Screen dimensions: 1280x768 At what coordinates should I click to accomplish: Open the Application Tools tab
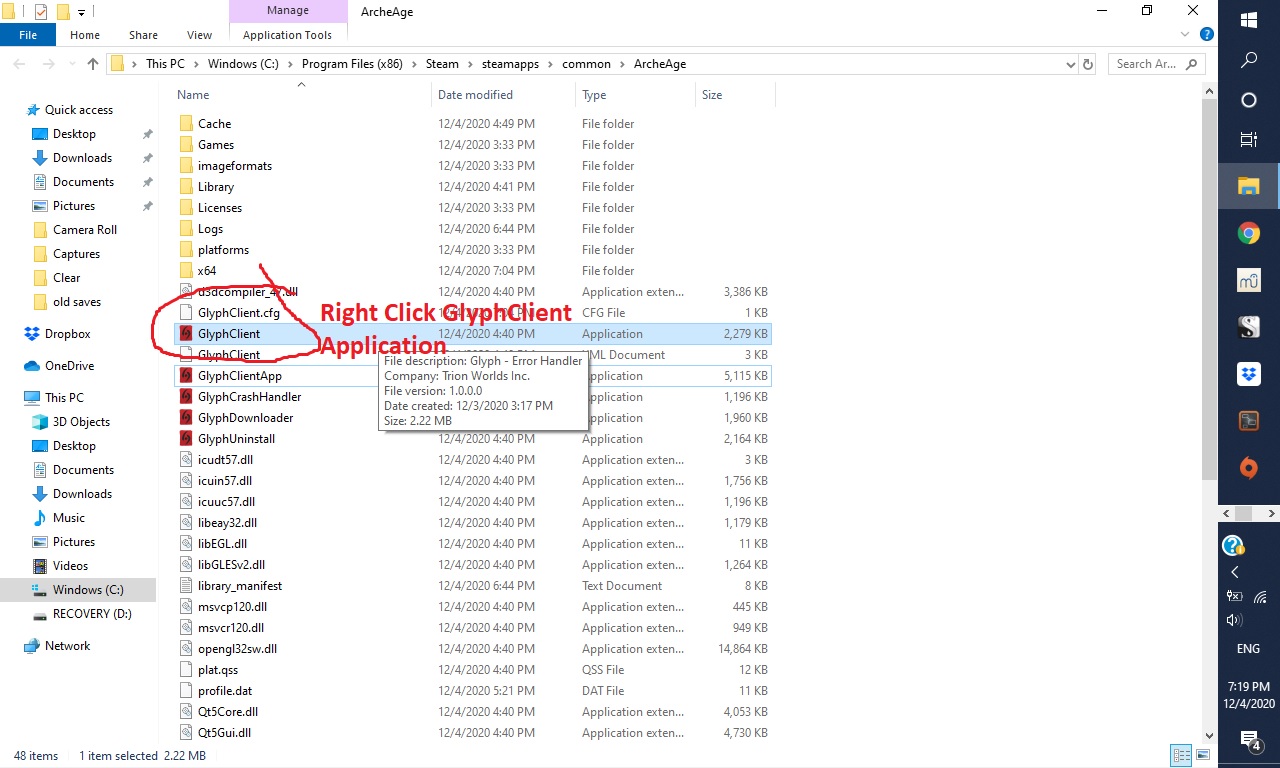tap(287, 35)
